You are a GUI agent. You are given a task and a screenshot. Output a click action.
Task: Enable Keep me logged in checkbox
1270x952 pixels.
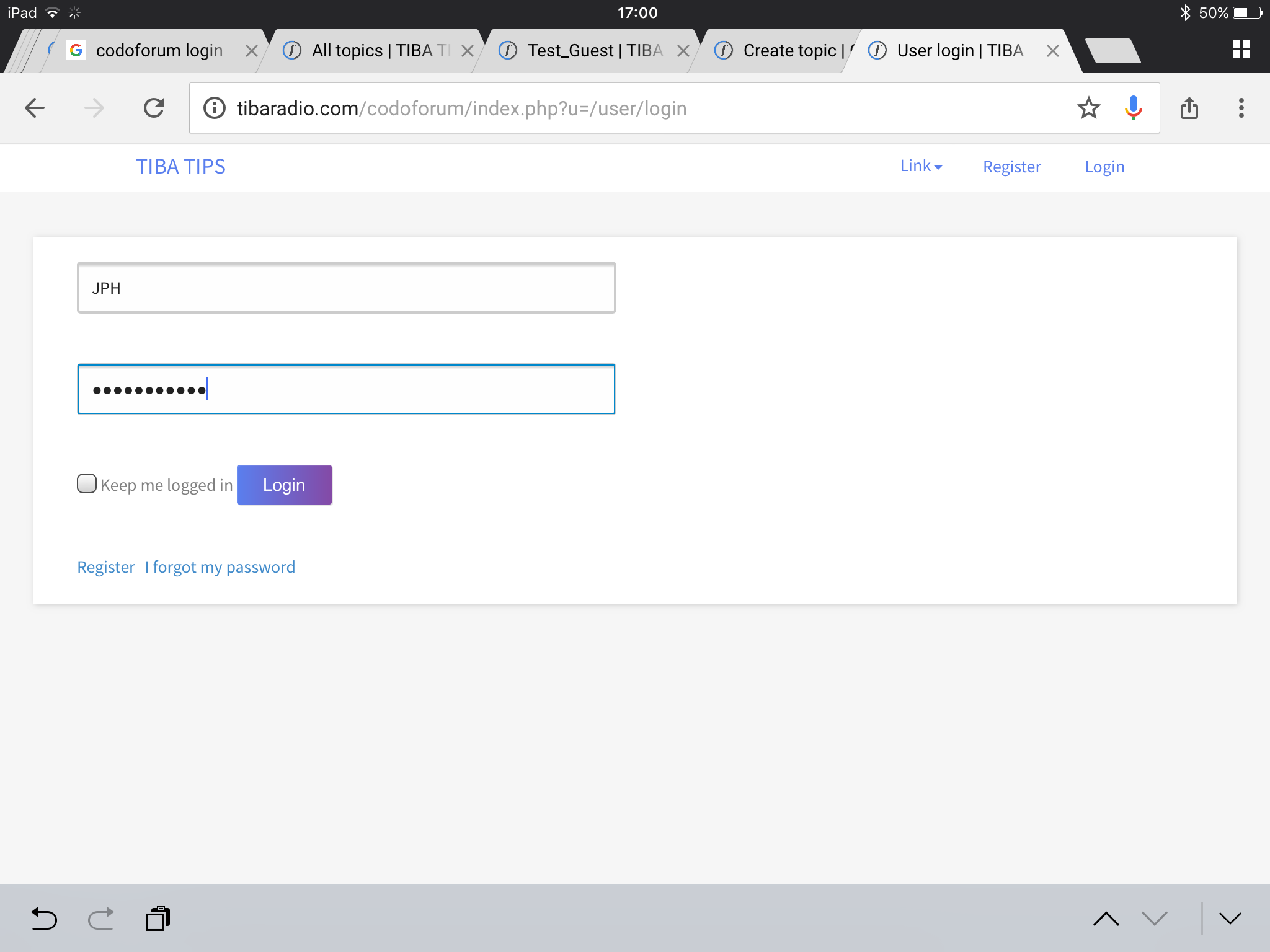[x=87, y=483]
